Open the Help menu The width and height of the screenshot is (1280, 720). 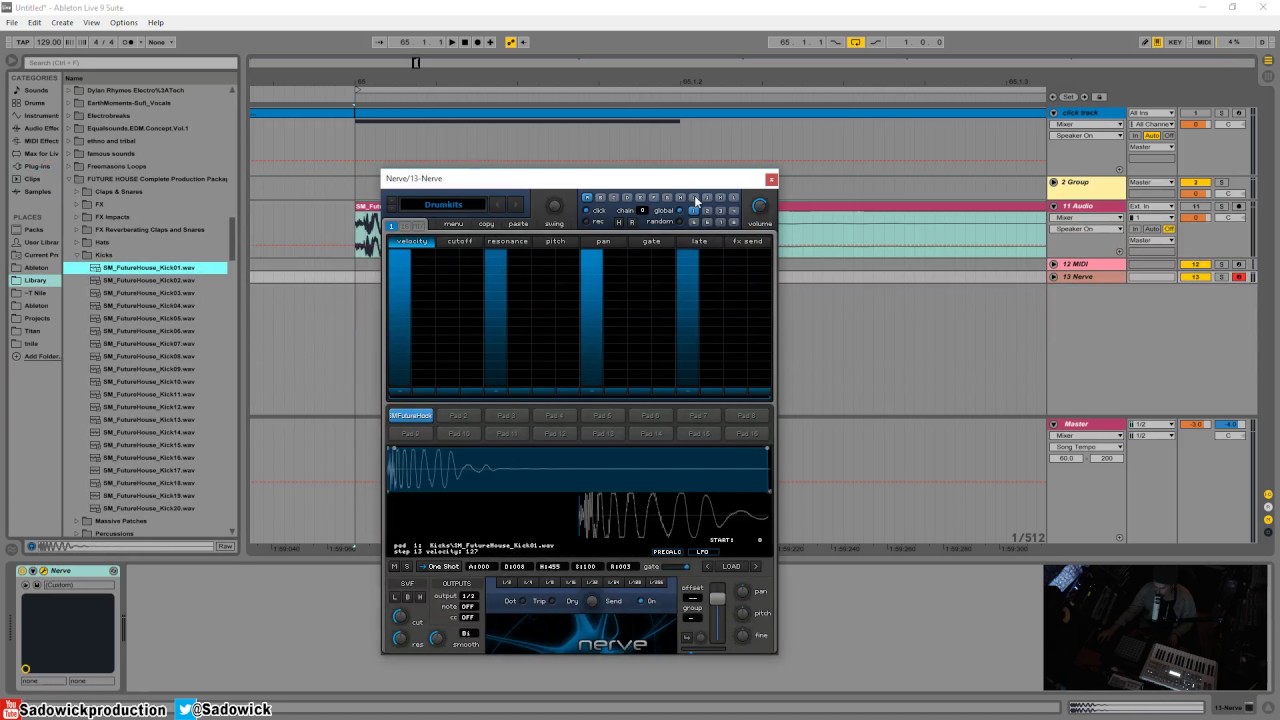point(156,22)
